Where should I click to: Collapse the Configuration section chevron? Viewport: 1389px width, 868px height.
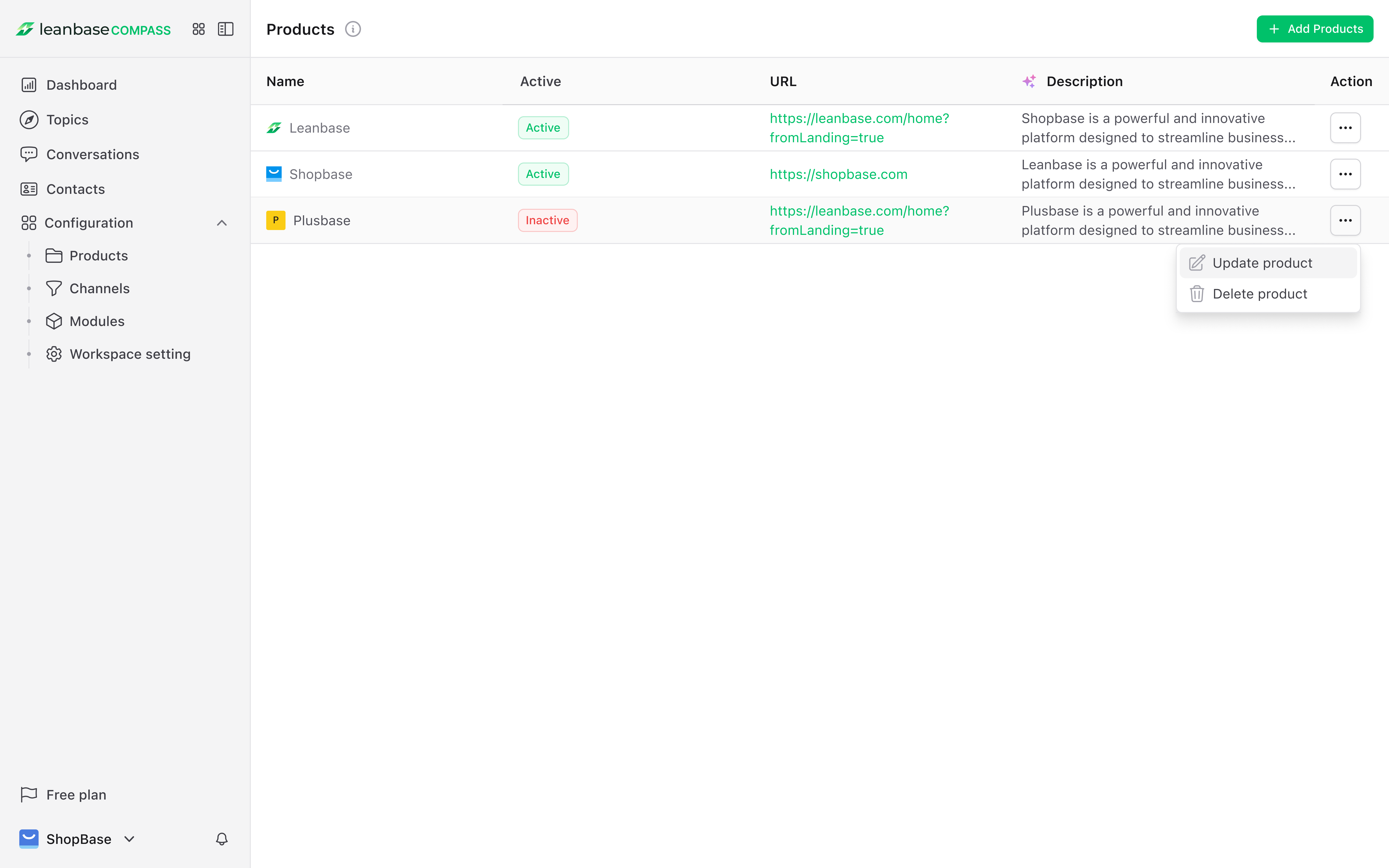coord(222,223)
